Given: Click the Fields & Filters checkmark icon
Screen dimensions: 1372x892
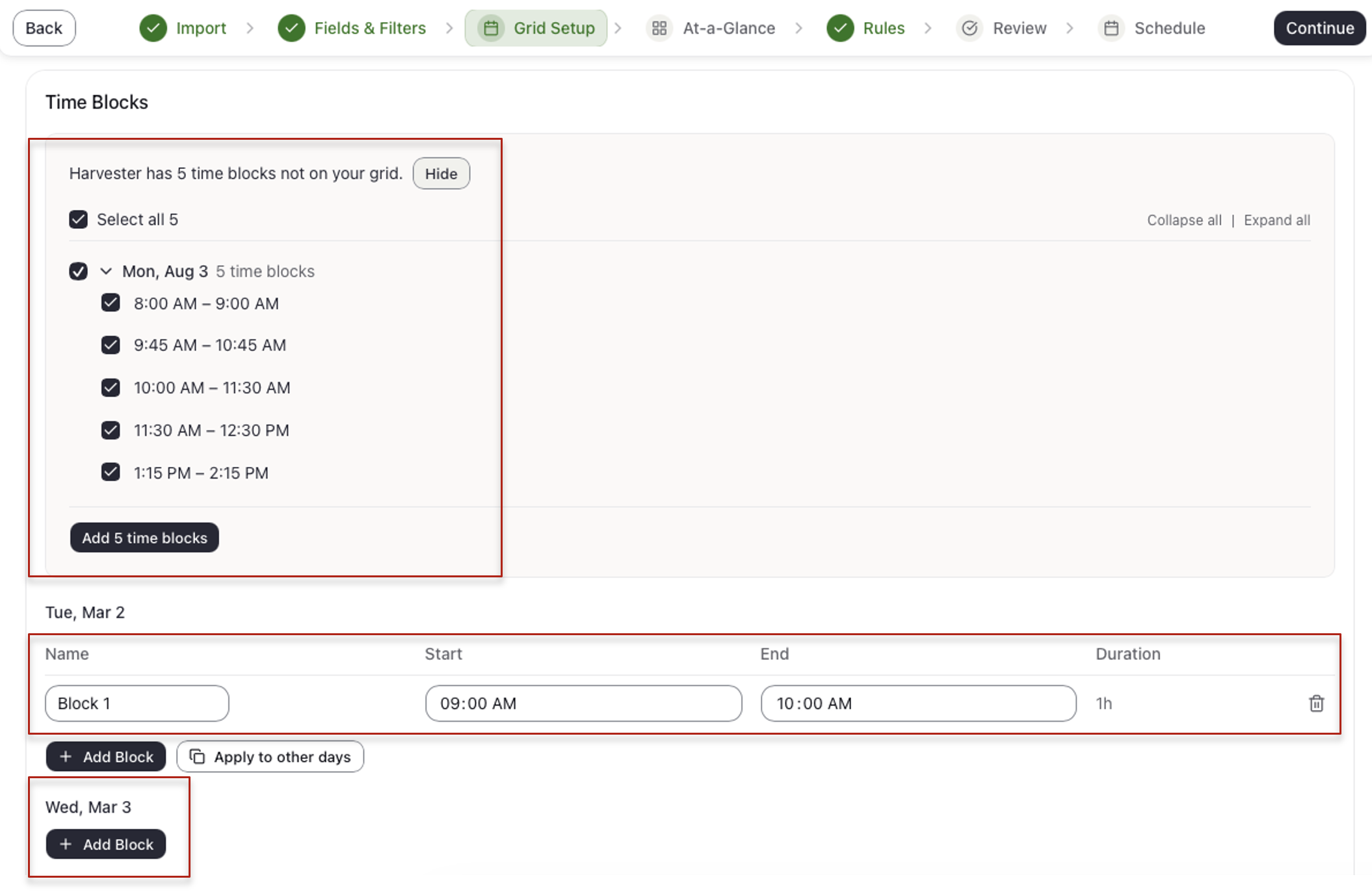Looking at the screenshot, I should tap(291, 28).
